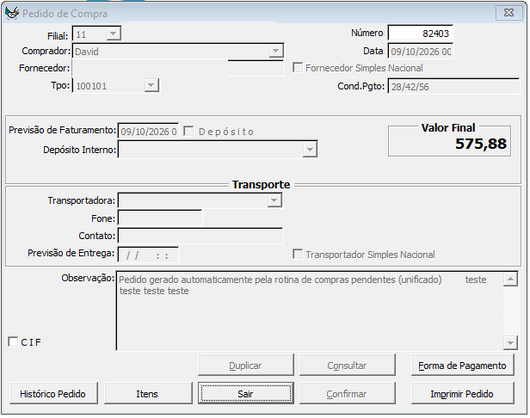Click Observação scrollbar up arrow
Viewport: 530px width, 418px height.
click(510, 279)
